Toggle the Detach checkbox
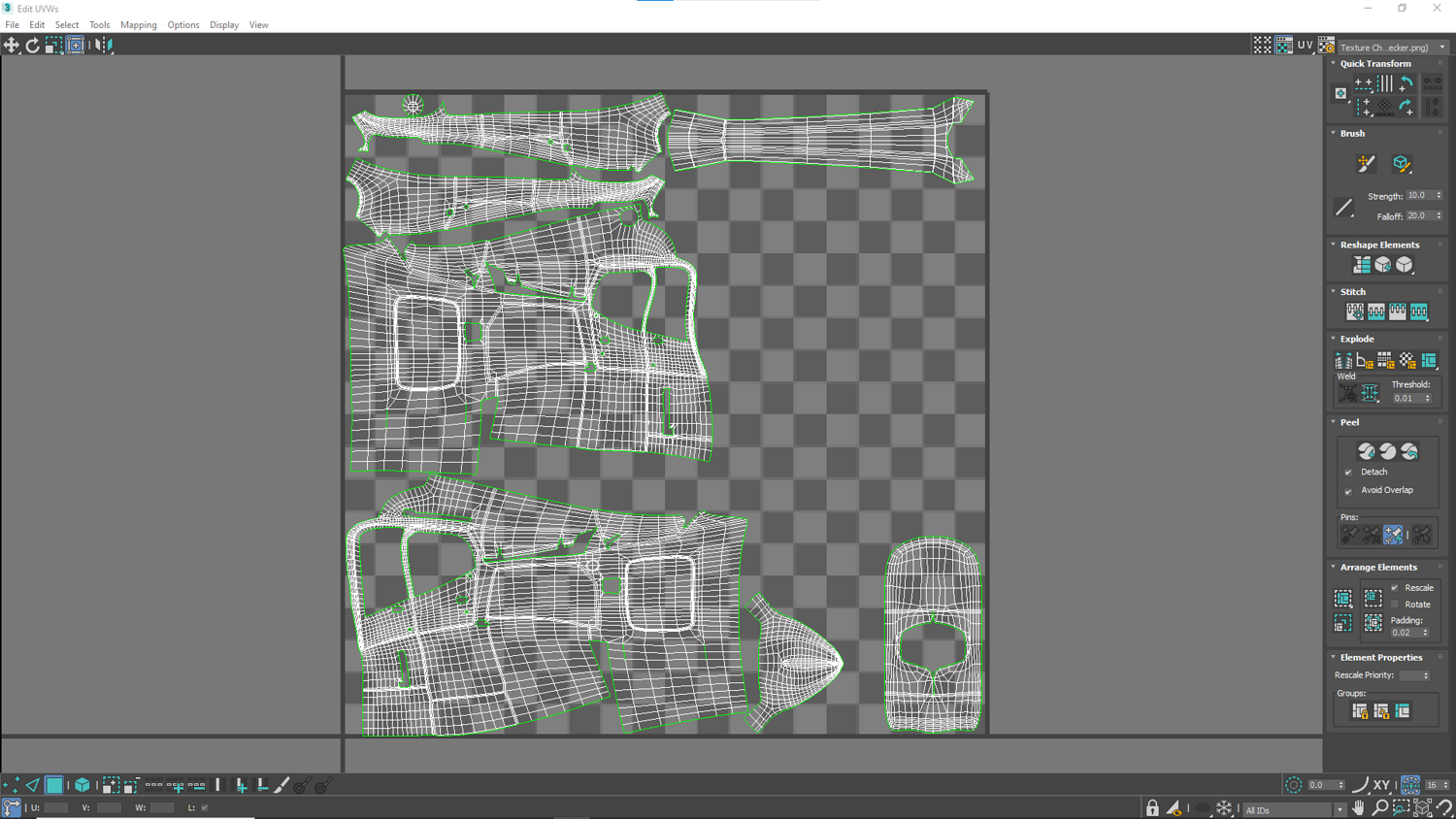Viewport: 1456px width, 819px height. pos(1348,473)
